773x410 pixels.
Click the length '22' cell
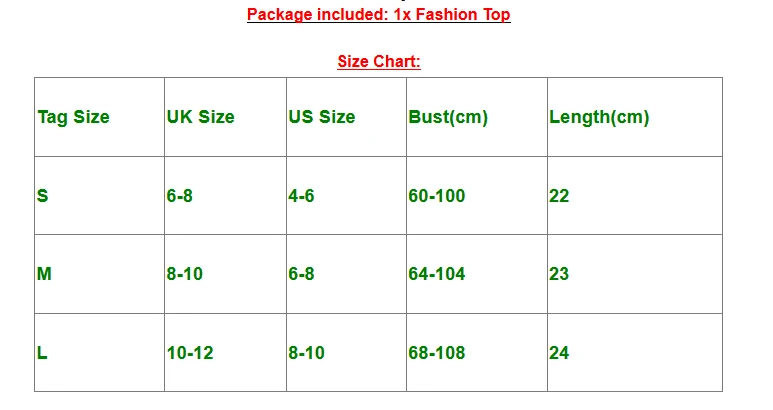(559, 196)
